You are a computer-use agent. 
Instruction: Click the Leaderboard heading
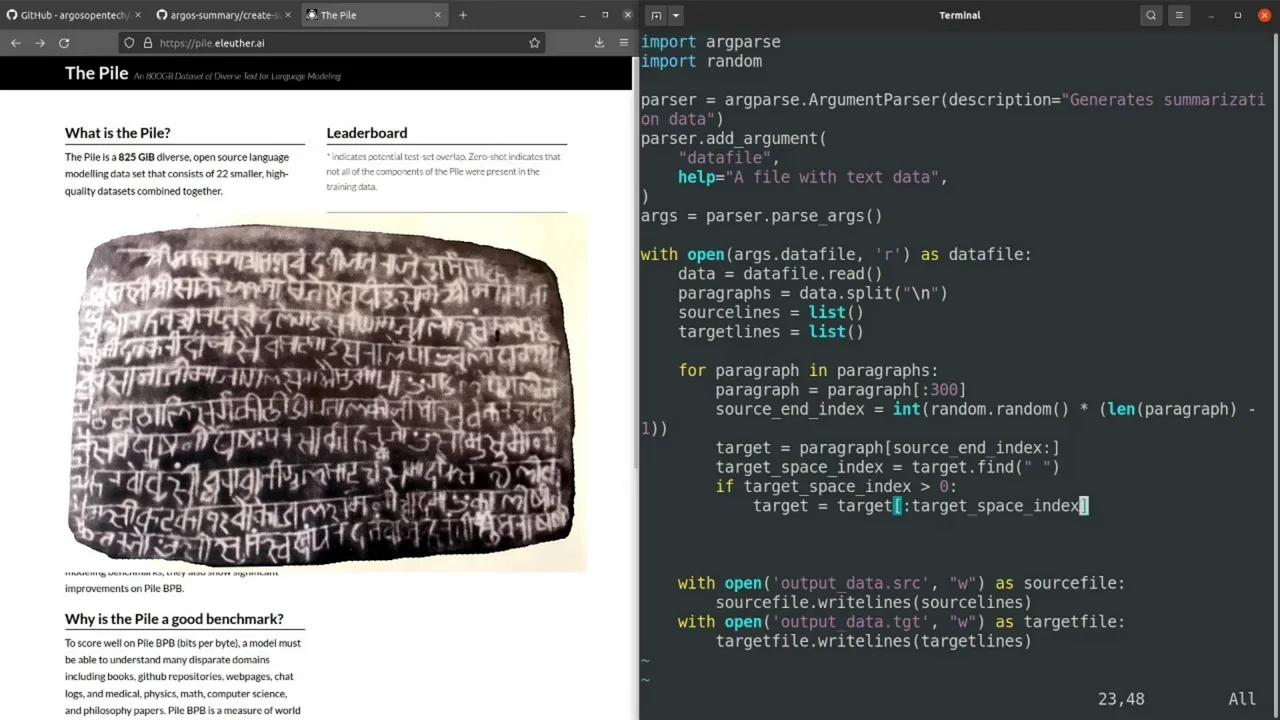(367, 133)
